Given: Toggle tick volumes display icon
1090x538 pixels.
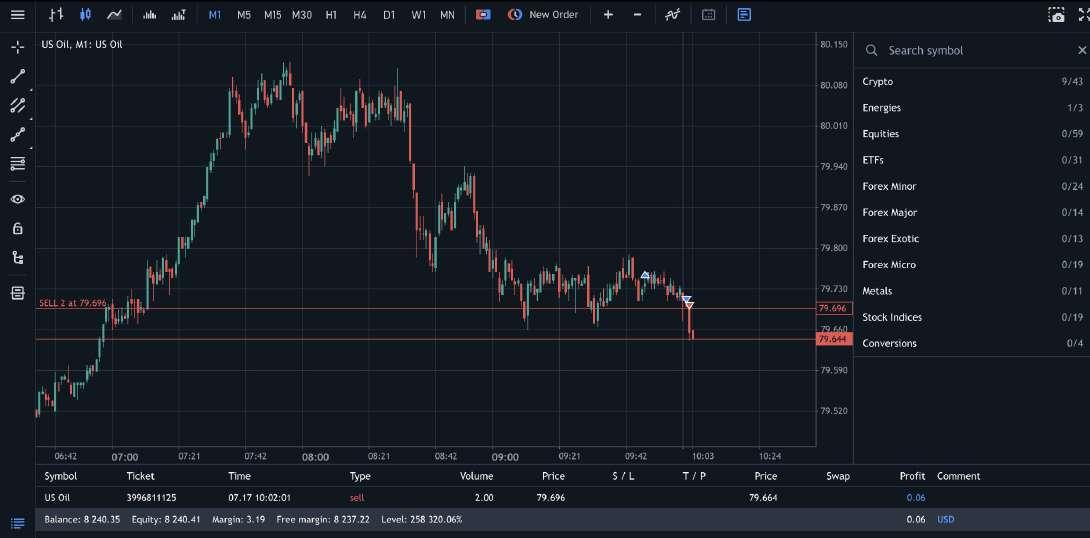Looking at the screenshot, I should click(x=149, y=15).
